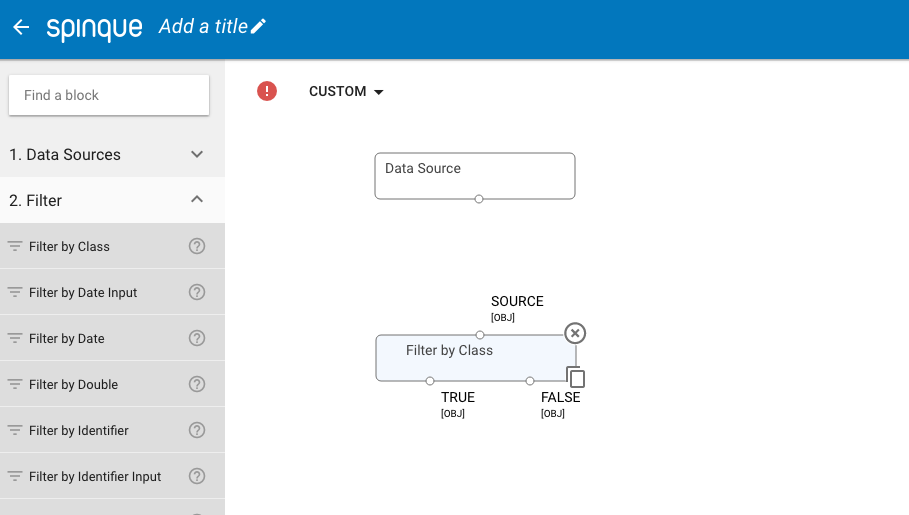Duplicate the Filter by Class block
Viewport: 909px width, 515px height.
coord(576,377)
